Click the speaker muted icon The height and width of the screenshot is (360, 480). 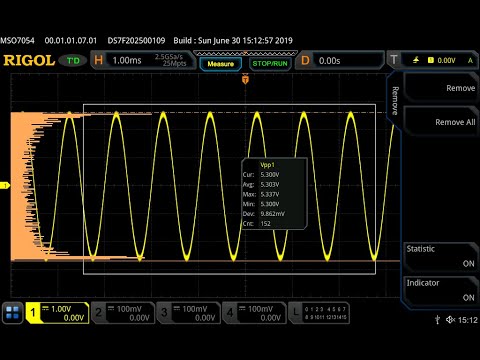pyautogui.click(x=450, y=320)
